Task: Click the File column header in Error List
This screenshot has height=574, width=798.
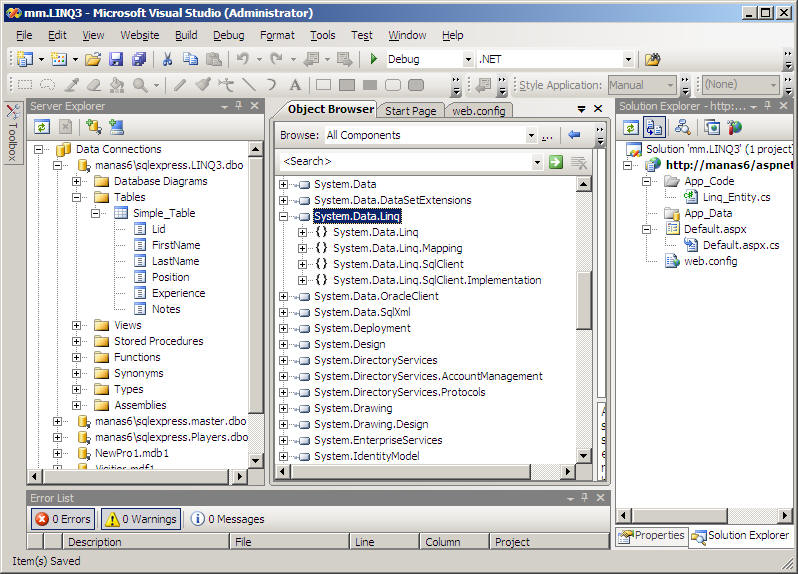Action: click(x=290, y=542)
